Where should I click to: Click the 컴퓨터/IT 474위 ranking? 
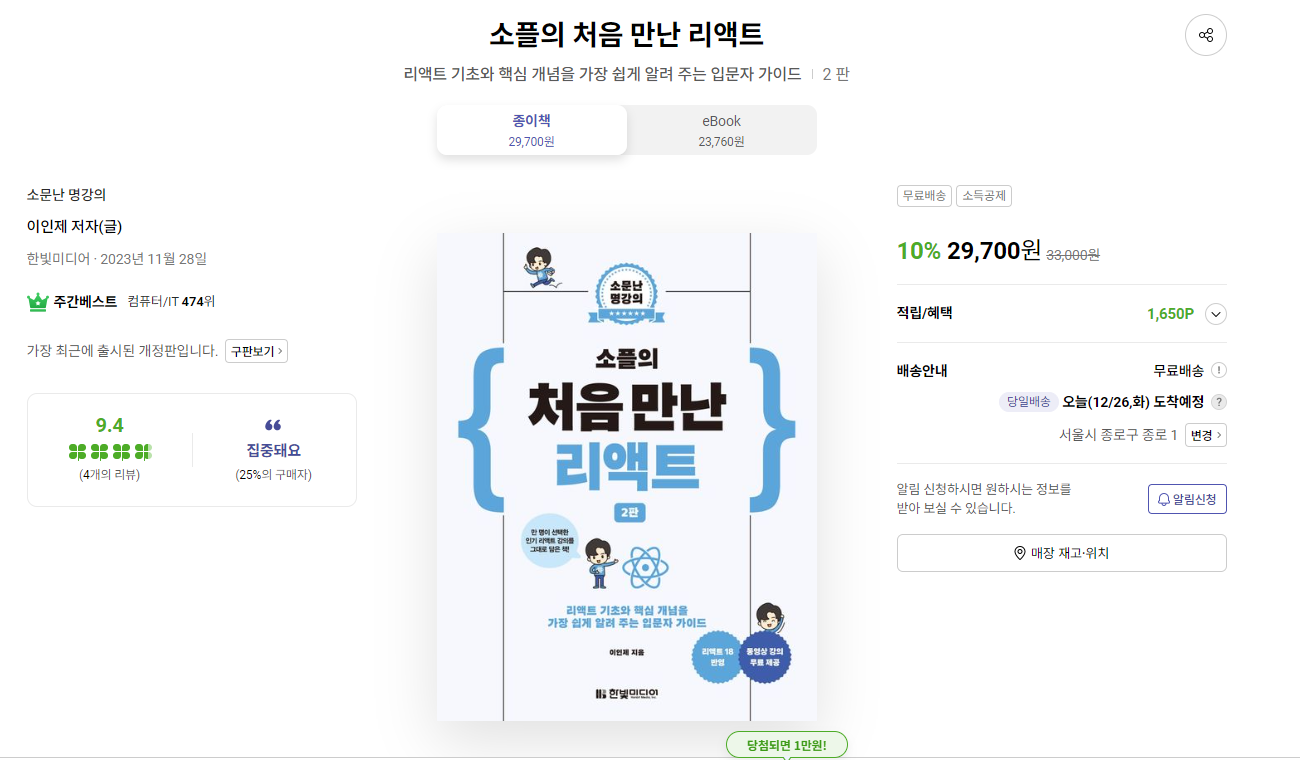tap(171, 301)
